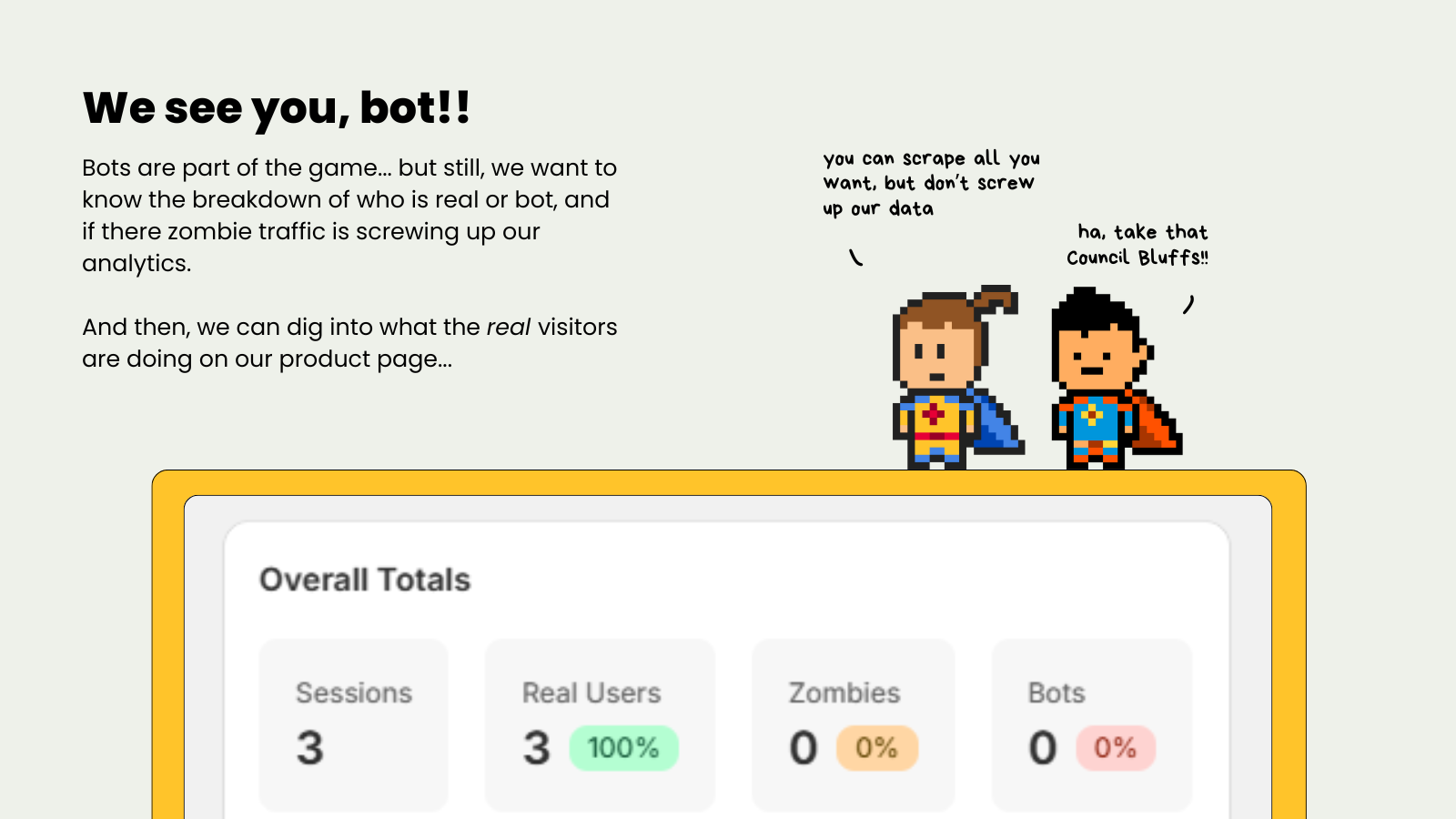Click the green 100% badge for Real Users
Screen dimensions: 1456x819
coord(623,748)
